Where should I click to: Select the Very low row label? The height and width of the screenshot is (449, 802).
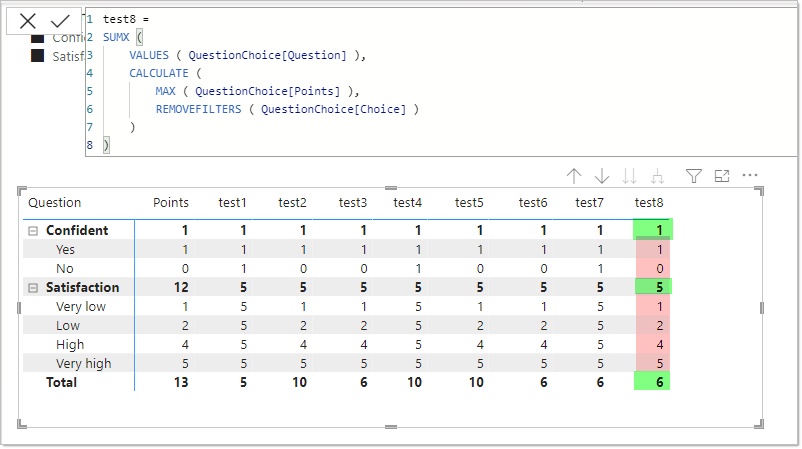81,307
